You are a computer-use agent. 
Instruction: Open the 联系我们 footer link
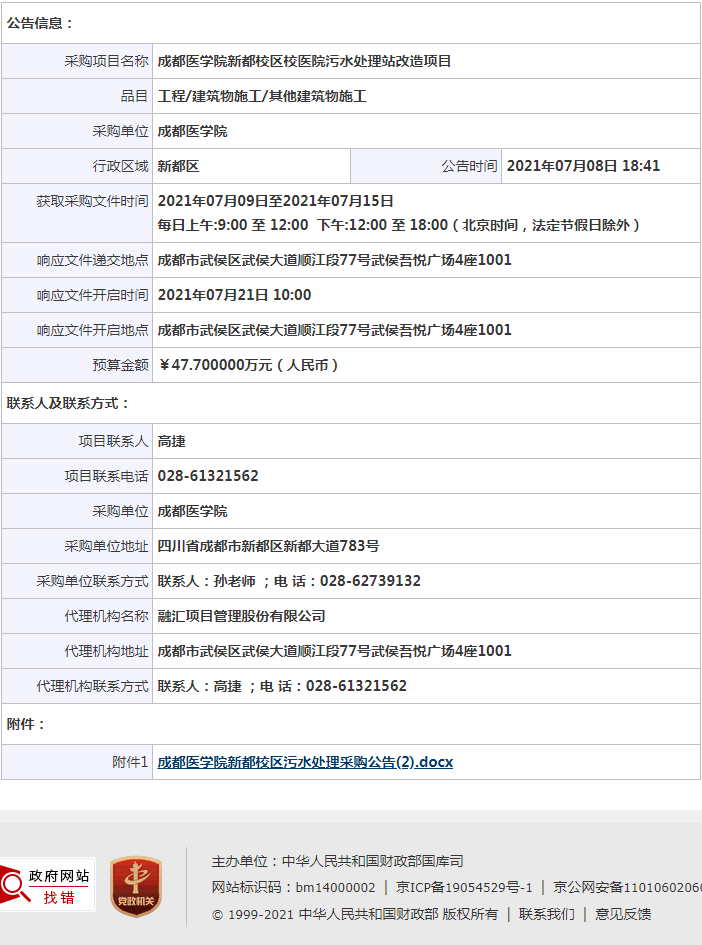(x=546, y=914)
